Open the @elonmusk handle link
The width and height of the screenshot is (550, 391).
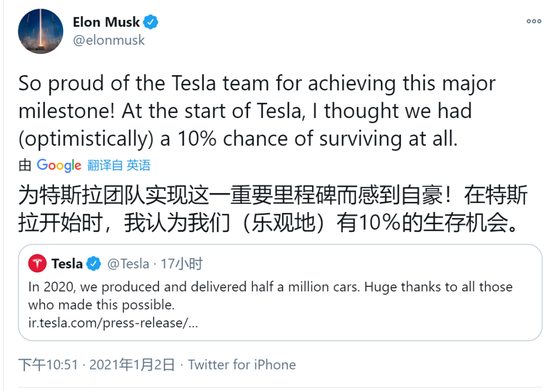coord(109,40)
